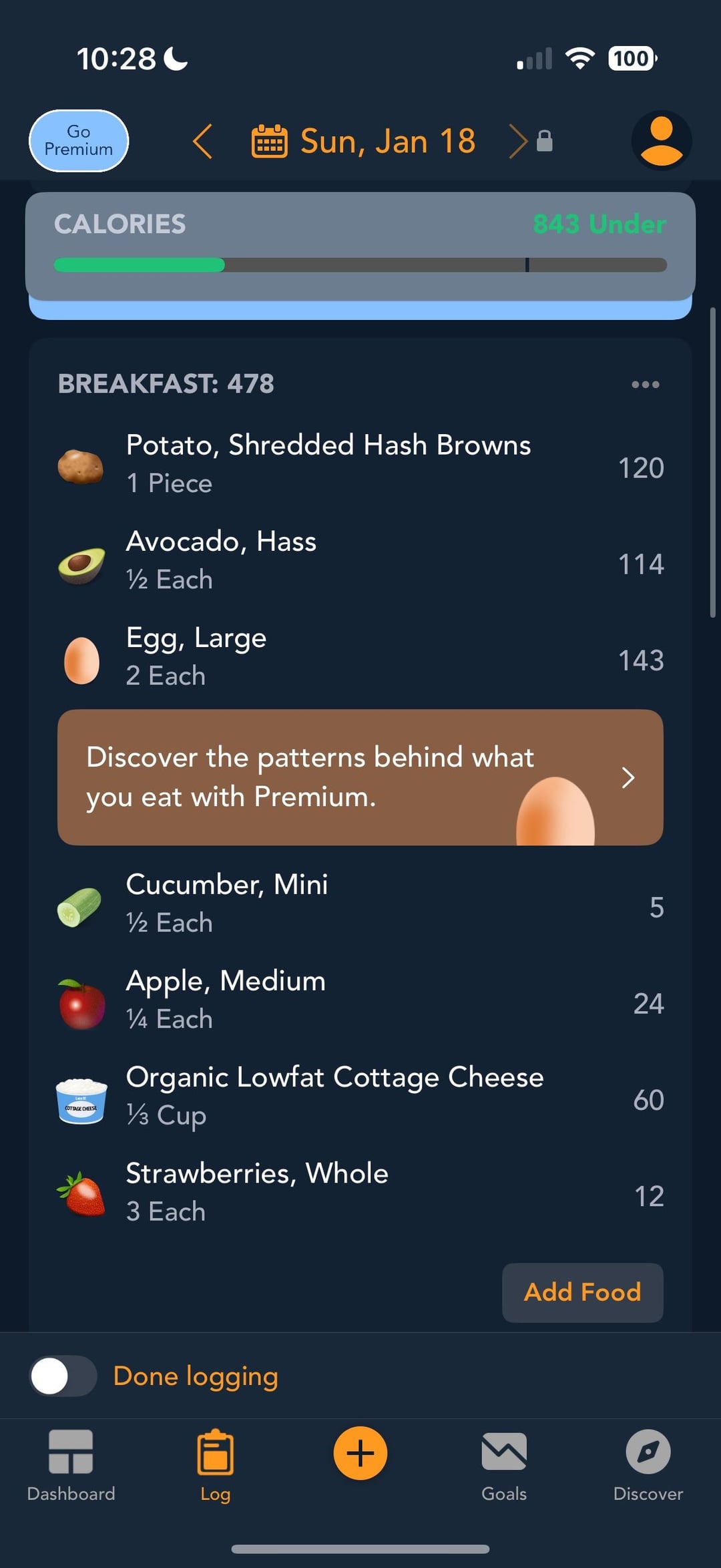Screen dimensions: 721x1568
Task: Open Breakfast three-dots options menu
Action: click(645, 384)
